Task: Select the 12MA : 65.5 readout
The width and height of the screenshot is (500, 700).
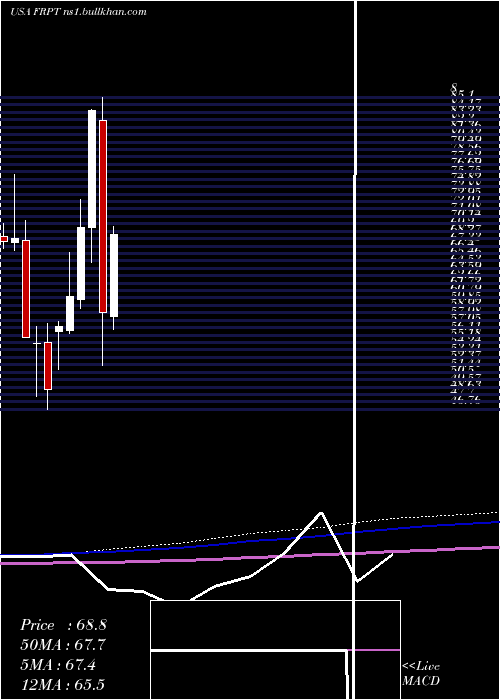Action: coord(62,685)
